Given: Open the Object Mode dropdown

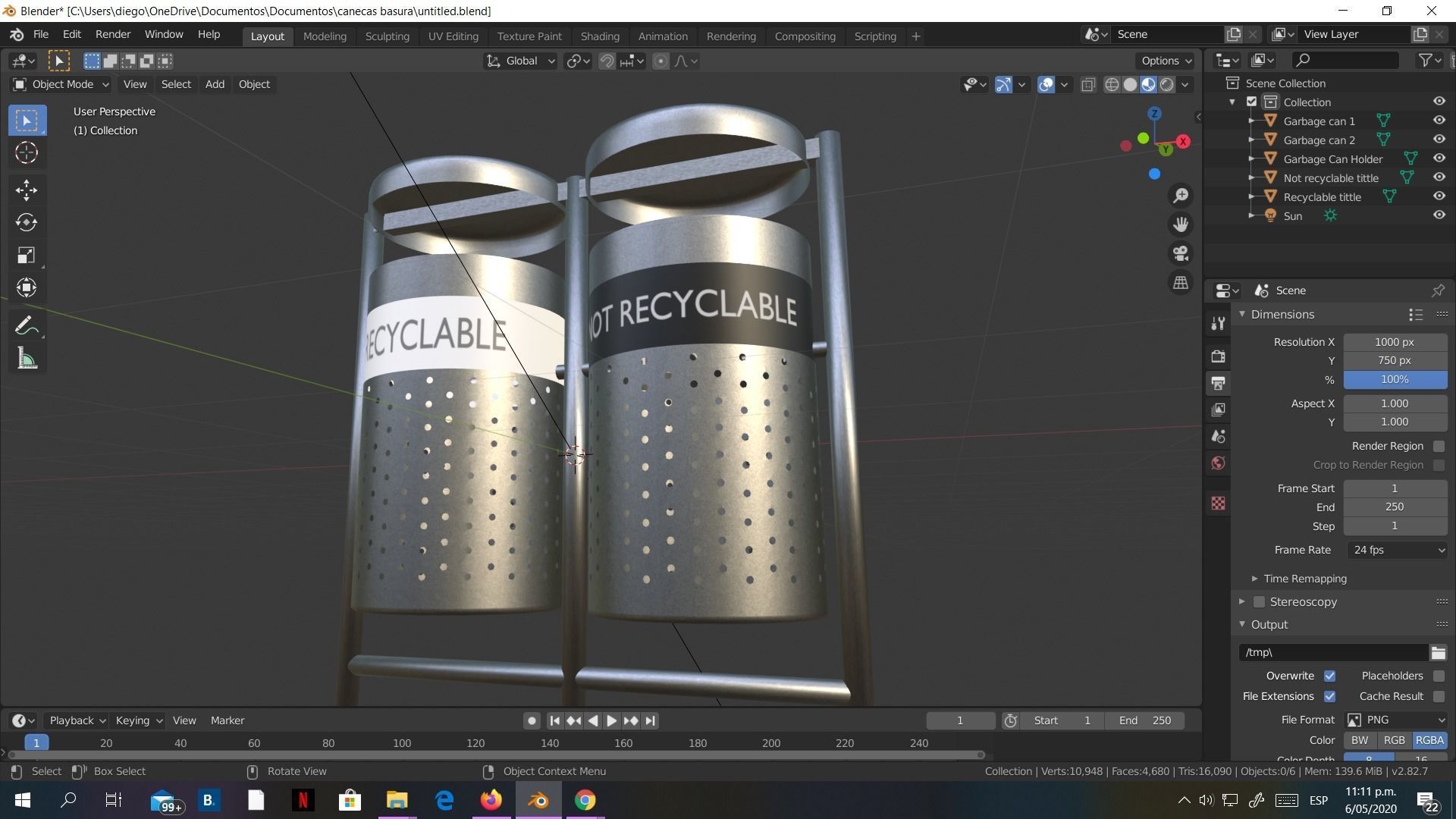Looking at the screenshot, I should (x=62, y=84).
